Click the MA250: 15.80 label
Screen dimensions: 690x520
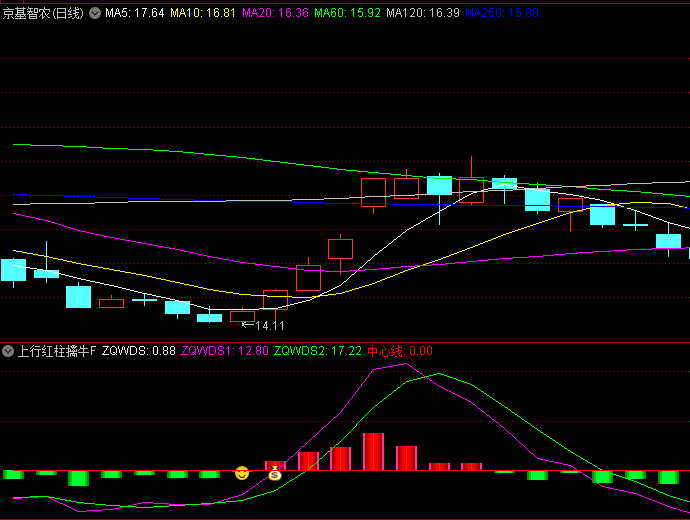pyautogui.click(x=502, y=13)
